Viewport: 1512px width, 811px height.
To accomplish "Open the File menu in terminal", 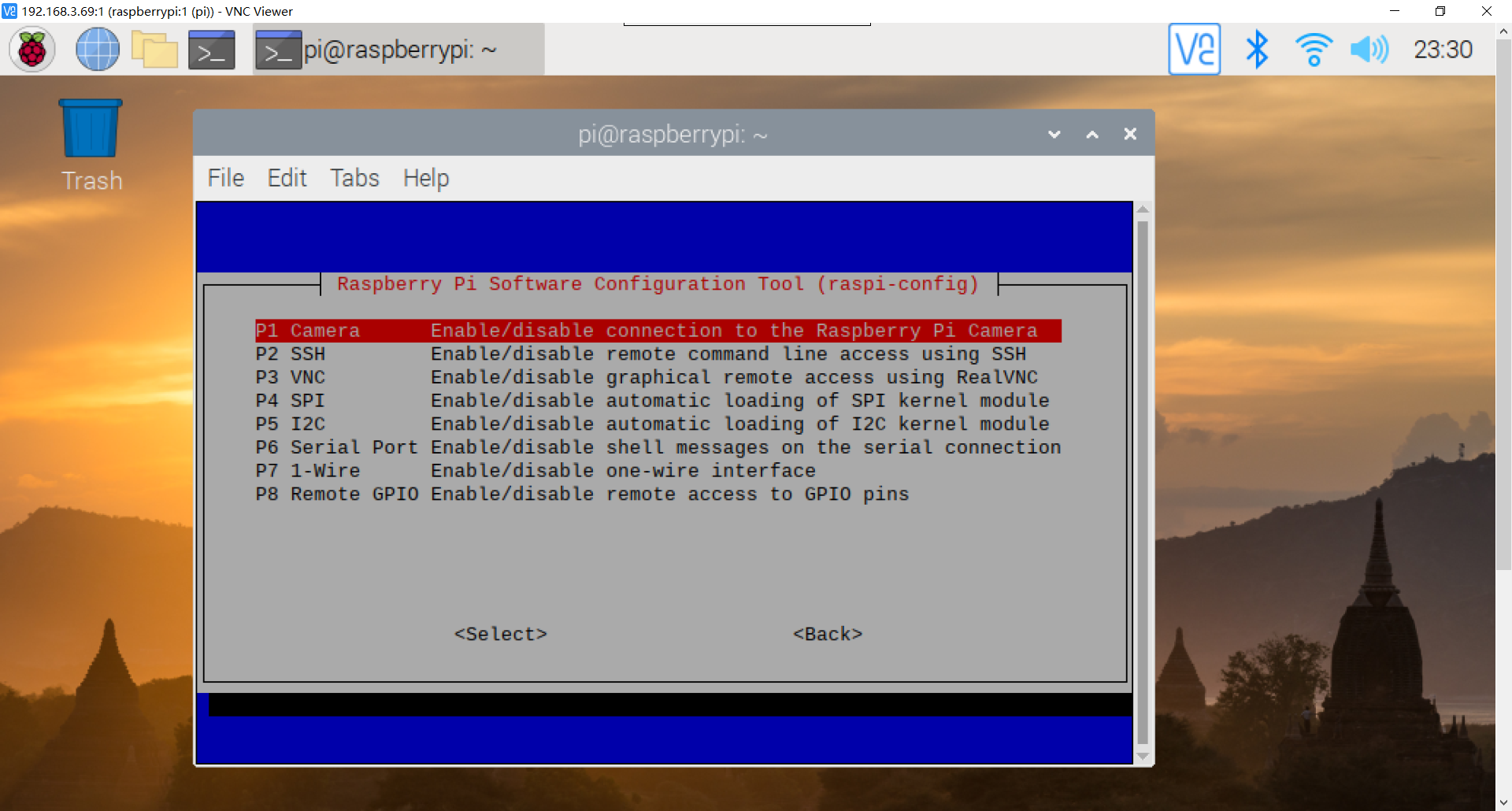I will [x=226, y=178].
